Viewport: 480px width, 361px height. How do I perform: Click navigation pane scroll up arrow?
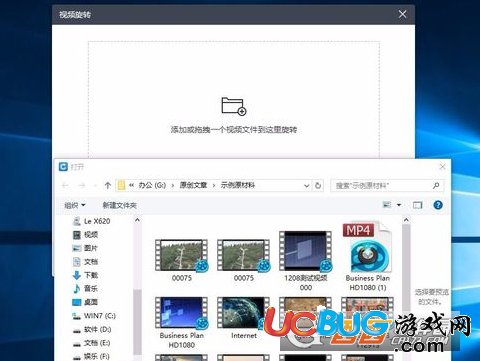tap(137, 220)
